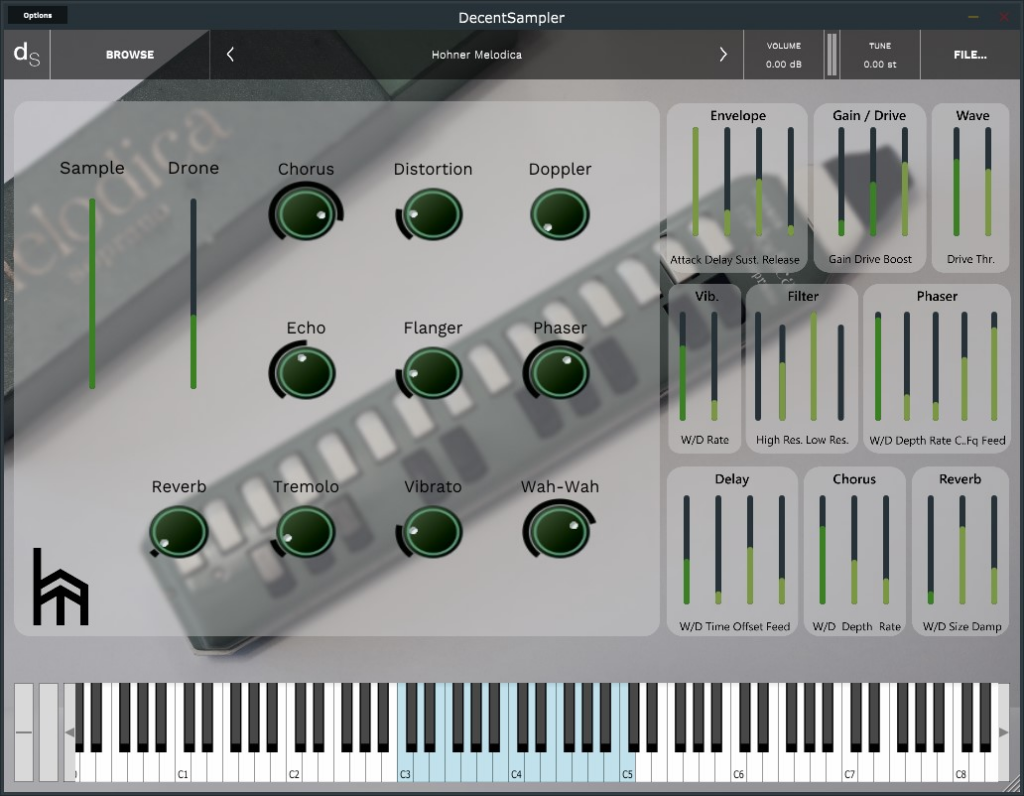Set the Envelope Attack slider
This screenshot has width=1024, height=796.
[696, 182]
